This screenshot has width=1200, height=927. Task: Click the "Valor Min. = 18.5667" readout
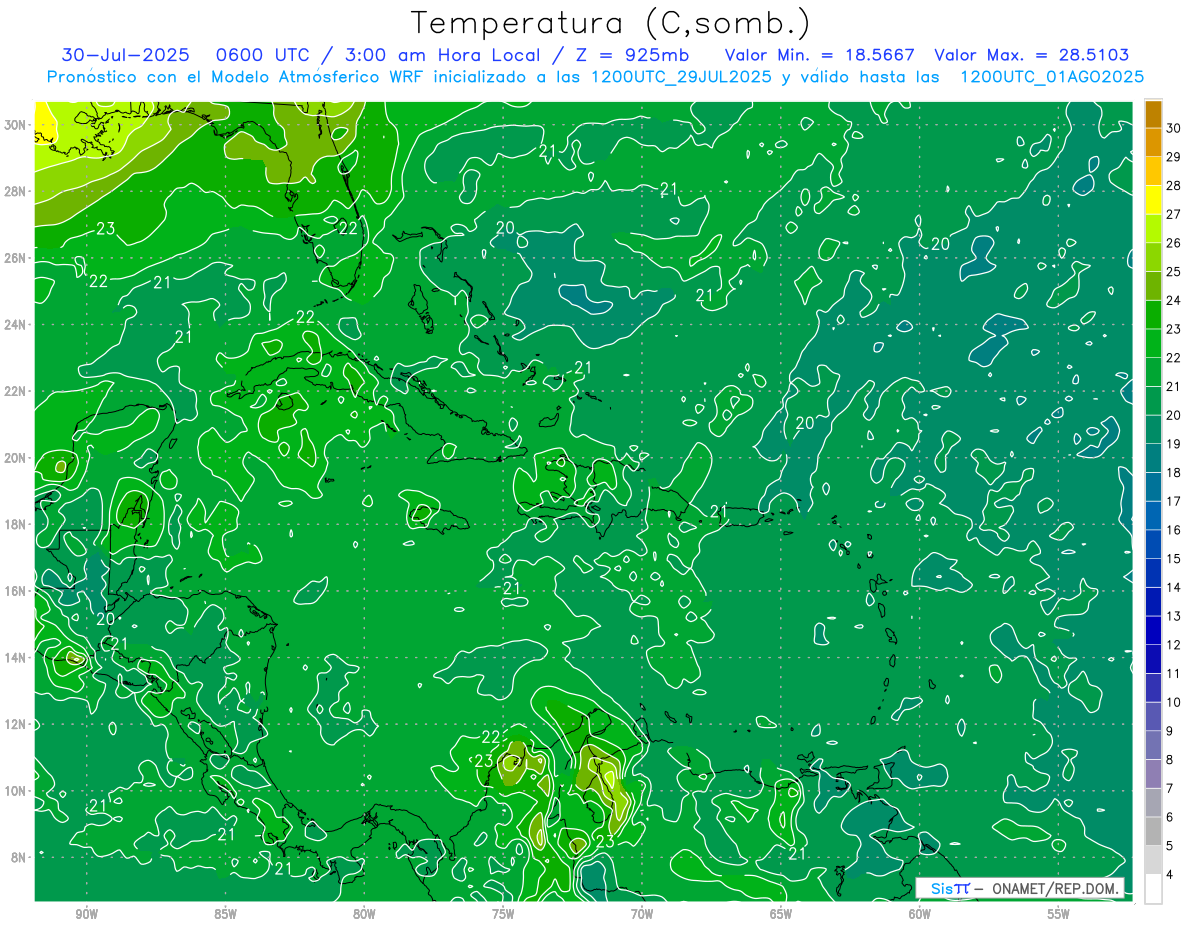coord(820,55)
